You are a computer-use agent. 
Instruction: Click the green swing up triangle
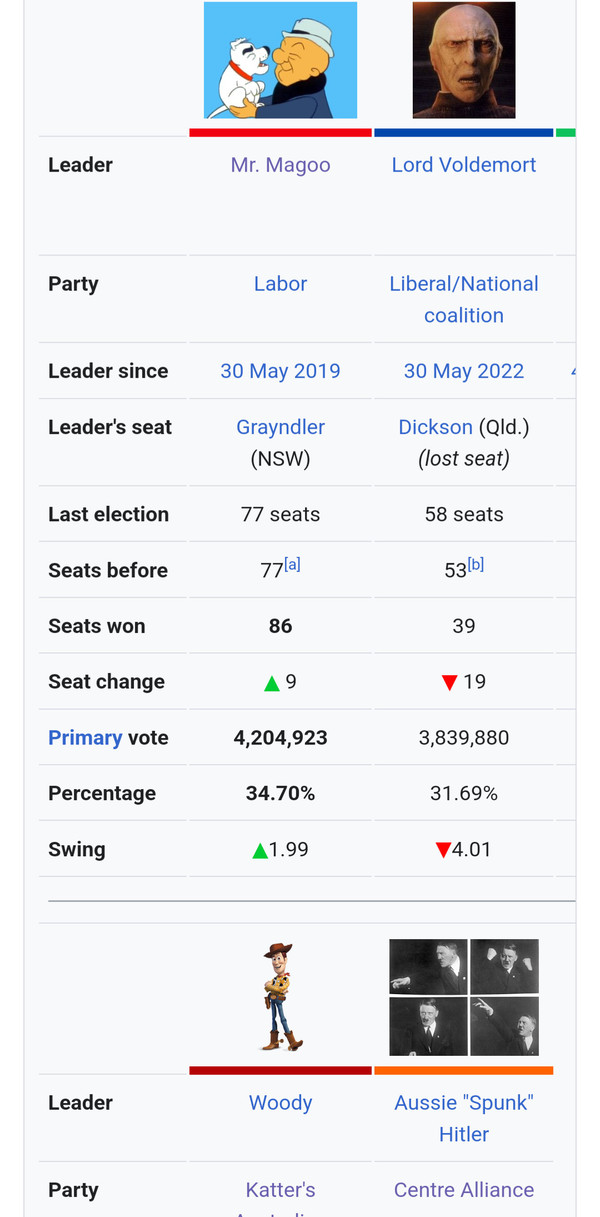coord(260,851)
